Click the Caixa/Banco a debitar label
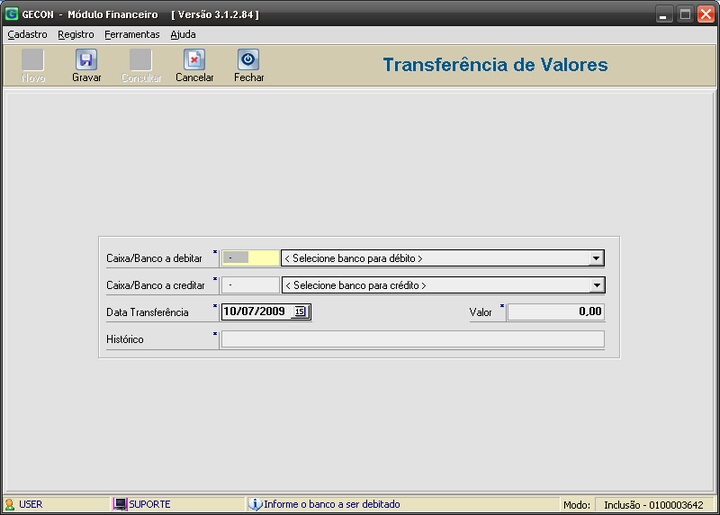This screenshot has height=515, width=720. click(154, 258)
